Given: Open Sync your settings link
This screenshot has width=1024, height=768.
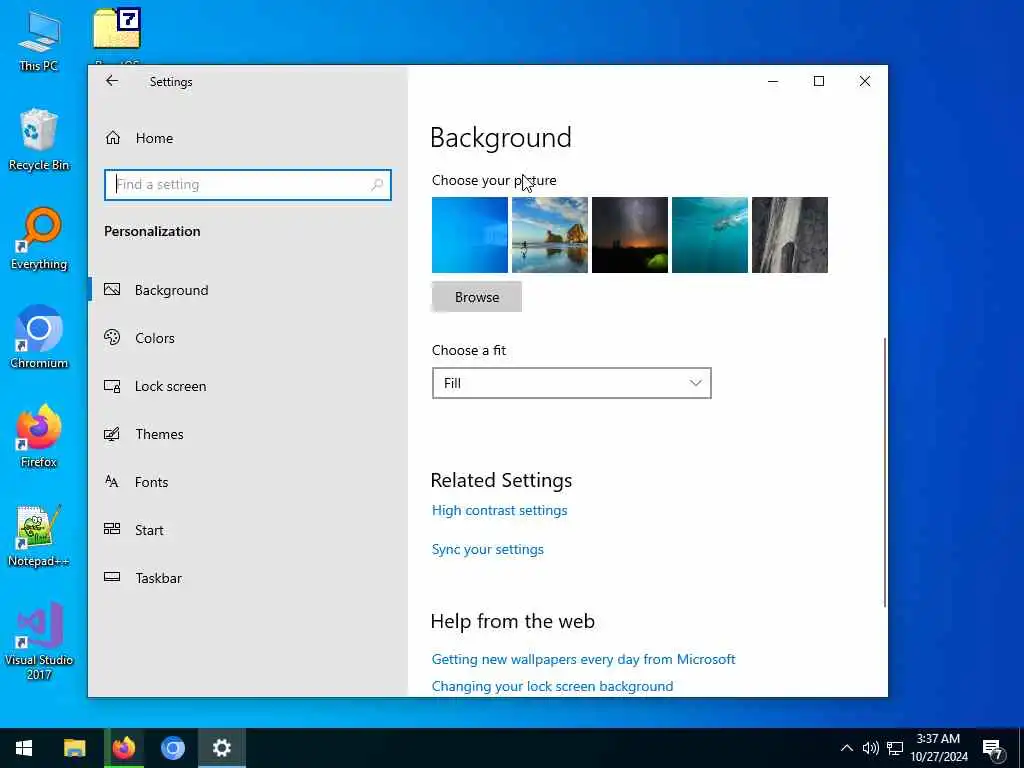Looking at the screenshot, I should (x=488, y=549).
